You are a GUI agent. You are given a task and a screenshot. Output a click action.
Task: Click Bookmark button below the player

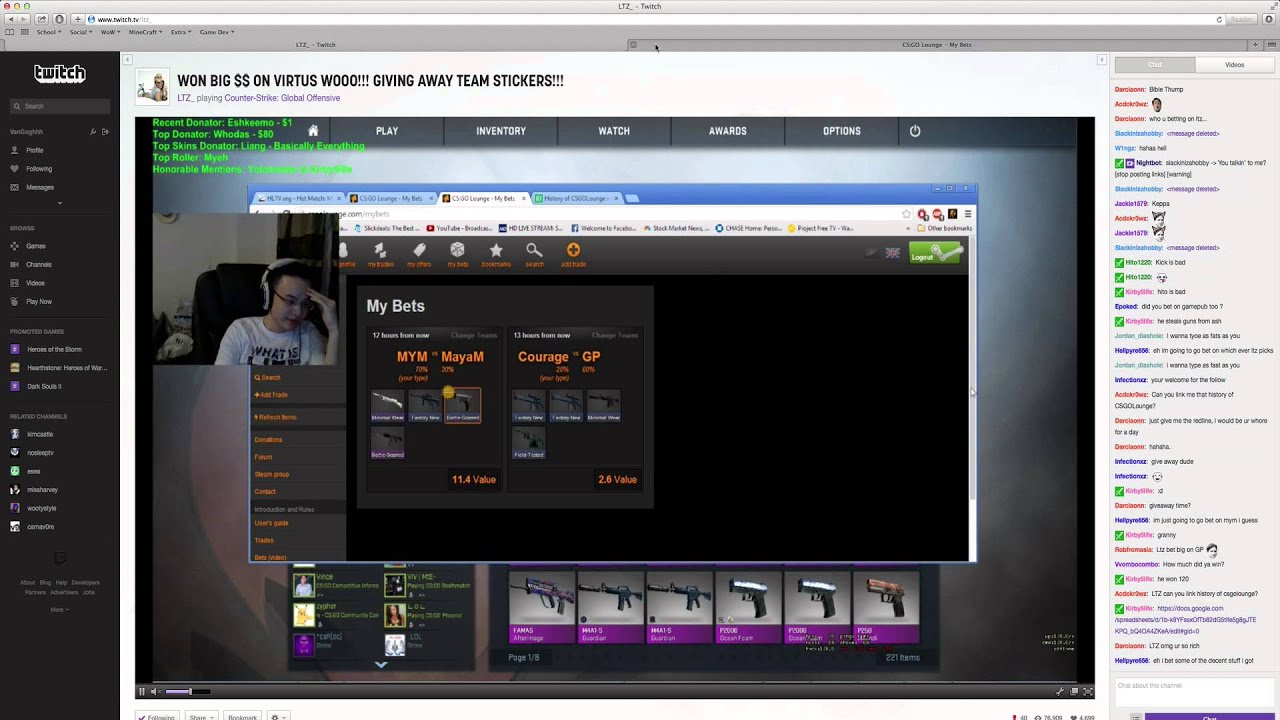click(242, 716)
